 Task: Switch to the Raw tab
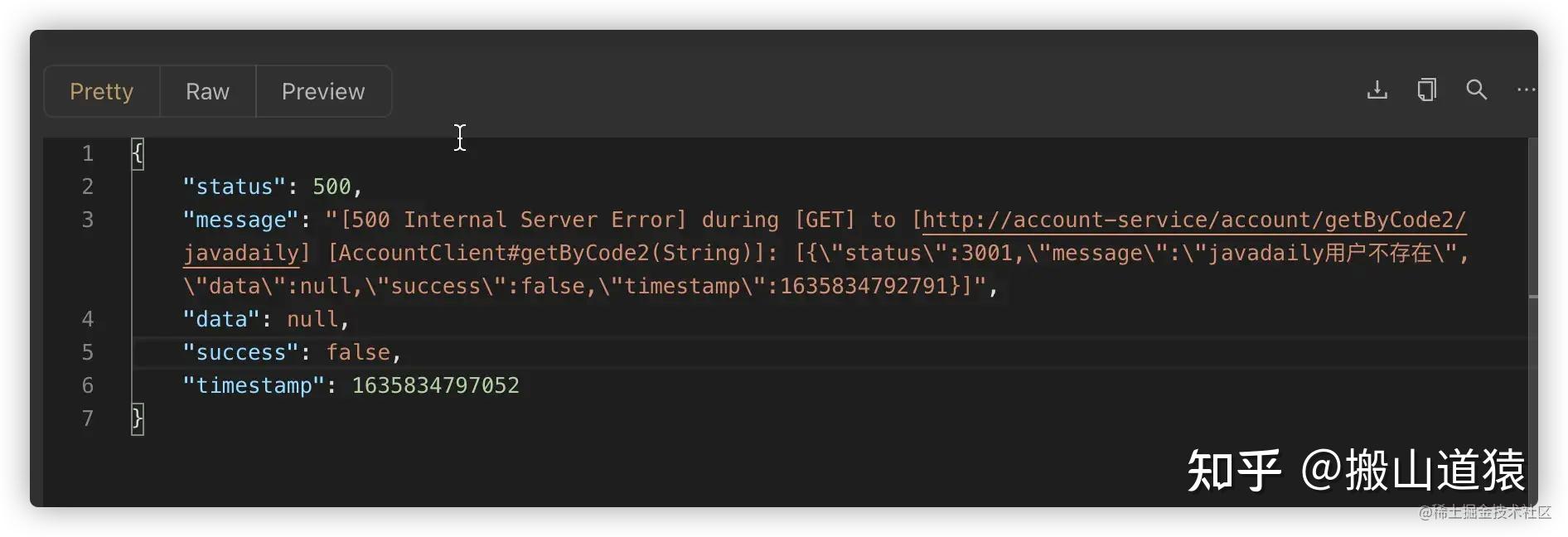point(207,91)
